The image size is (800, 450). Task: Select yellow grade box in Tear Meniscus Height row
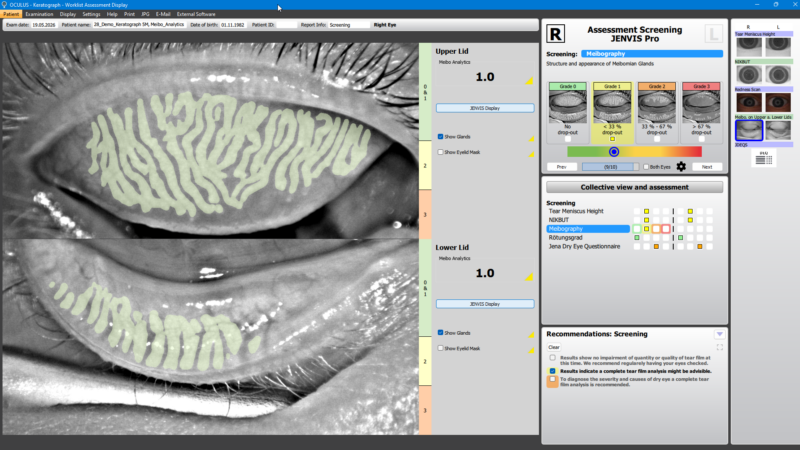click(646, 211)
